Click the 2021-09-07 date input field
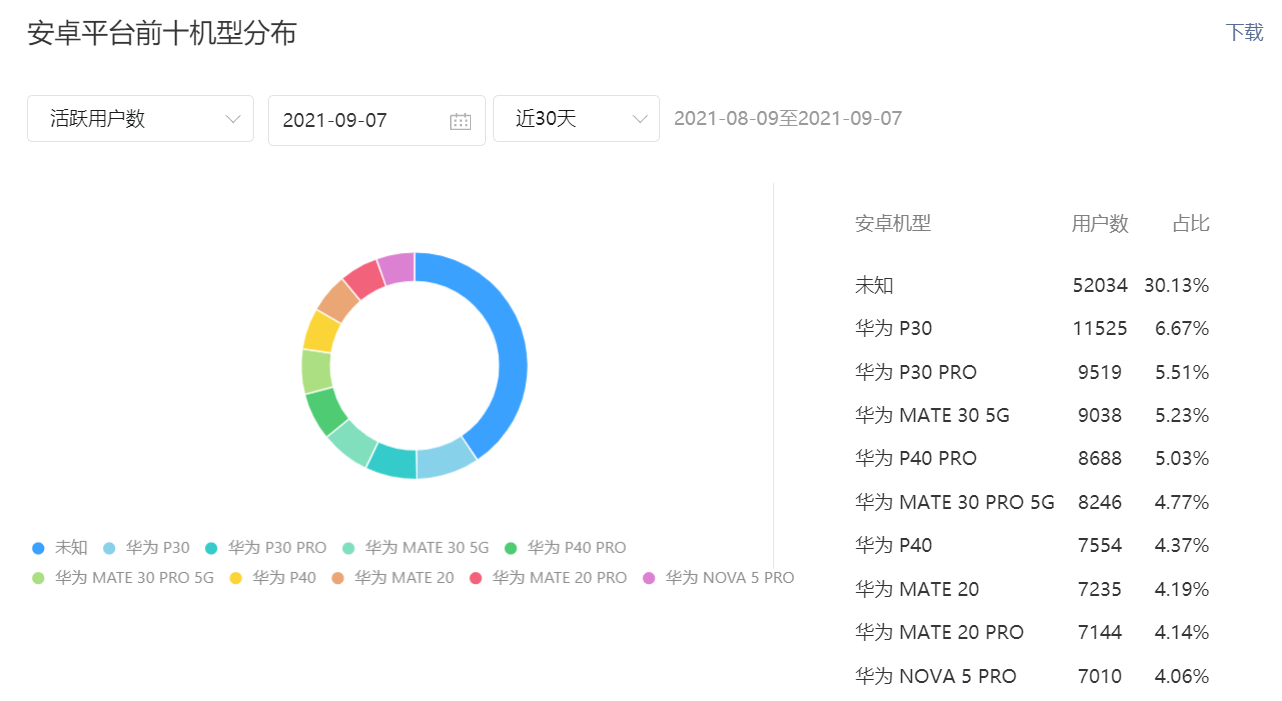Image resolution: width=1282 pixels, height=701 pixels. point(377,120)
